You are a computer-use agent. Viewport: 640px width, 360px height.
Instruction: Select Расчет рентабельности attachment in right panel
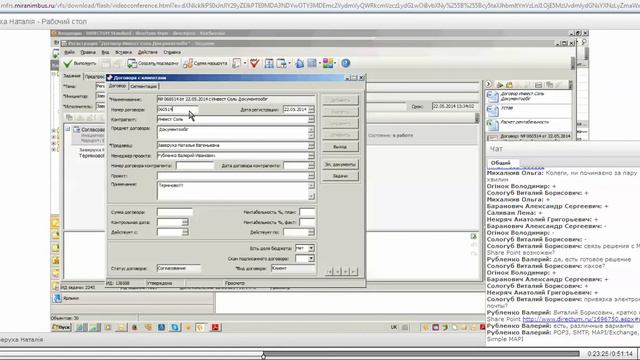[528, 124]
